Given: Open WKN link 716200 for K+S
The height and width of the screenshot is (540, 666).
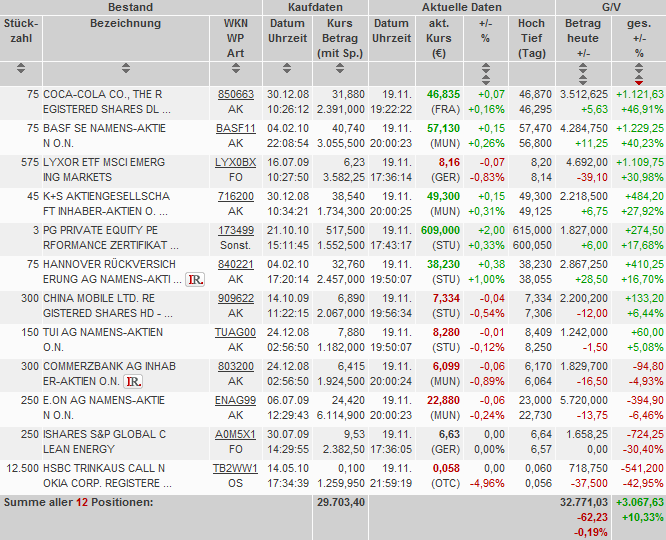Looking at the screenshot, I should (x=236, y=196).
